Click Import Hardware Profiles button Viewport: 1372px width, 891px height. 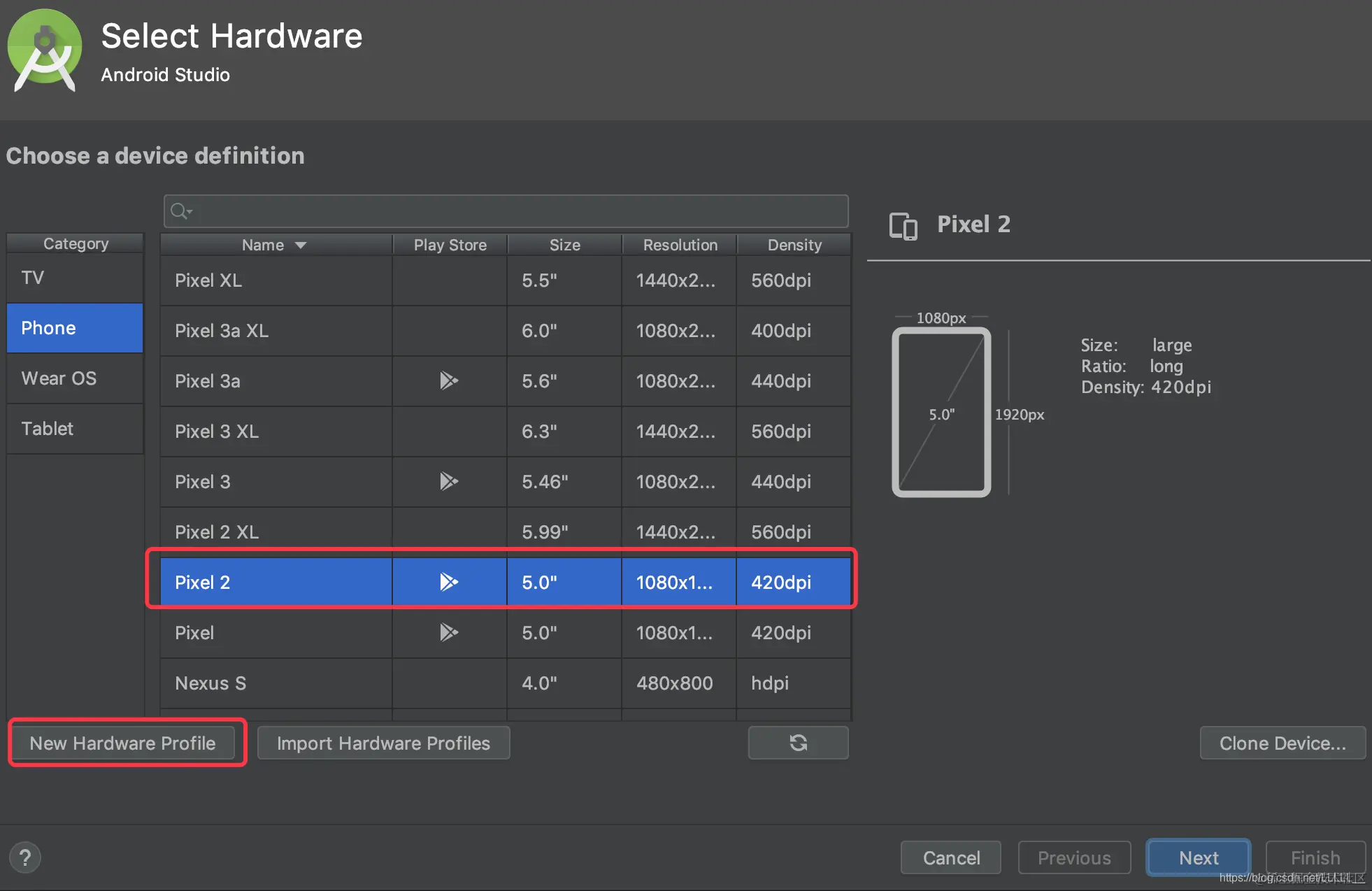[x=383, y=743]
